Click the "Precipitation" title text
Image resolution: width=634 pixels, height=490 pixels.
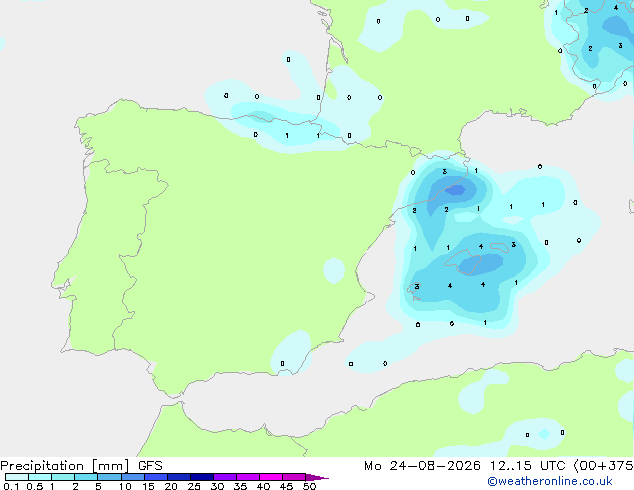click(x=42, y=466)
